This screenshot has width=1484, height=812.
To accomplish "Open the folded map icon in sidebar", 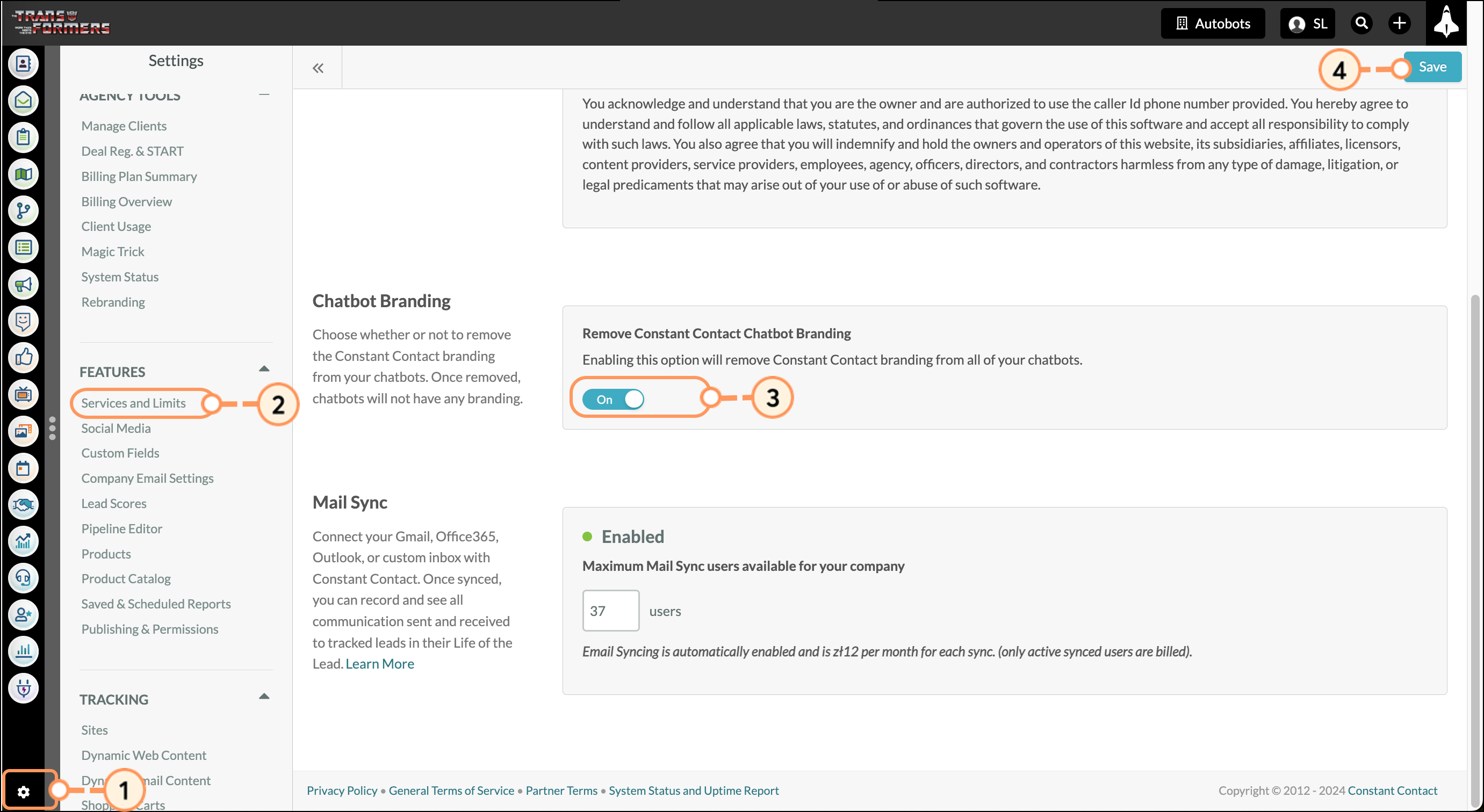I will pyautogui.click(x=23, y=174).
